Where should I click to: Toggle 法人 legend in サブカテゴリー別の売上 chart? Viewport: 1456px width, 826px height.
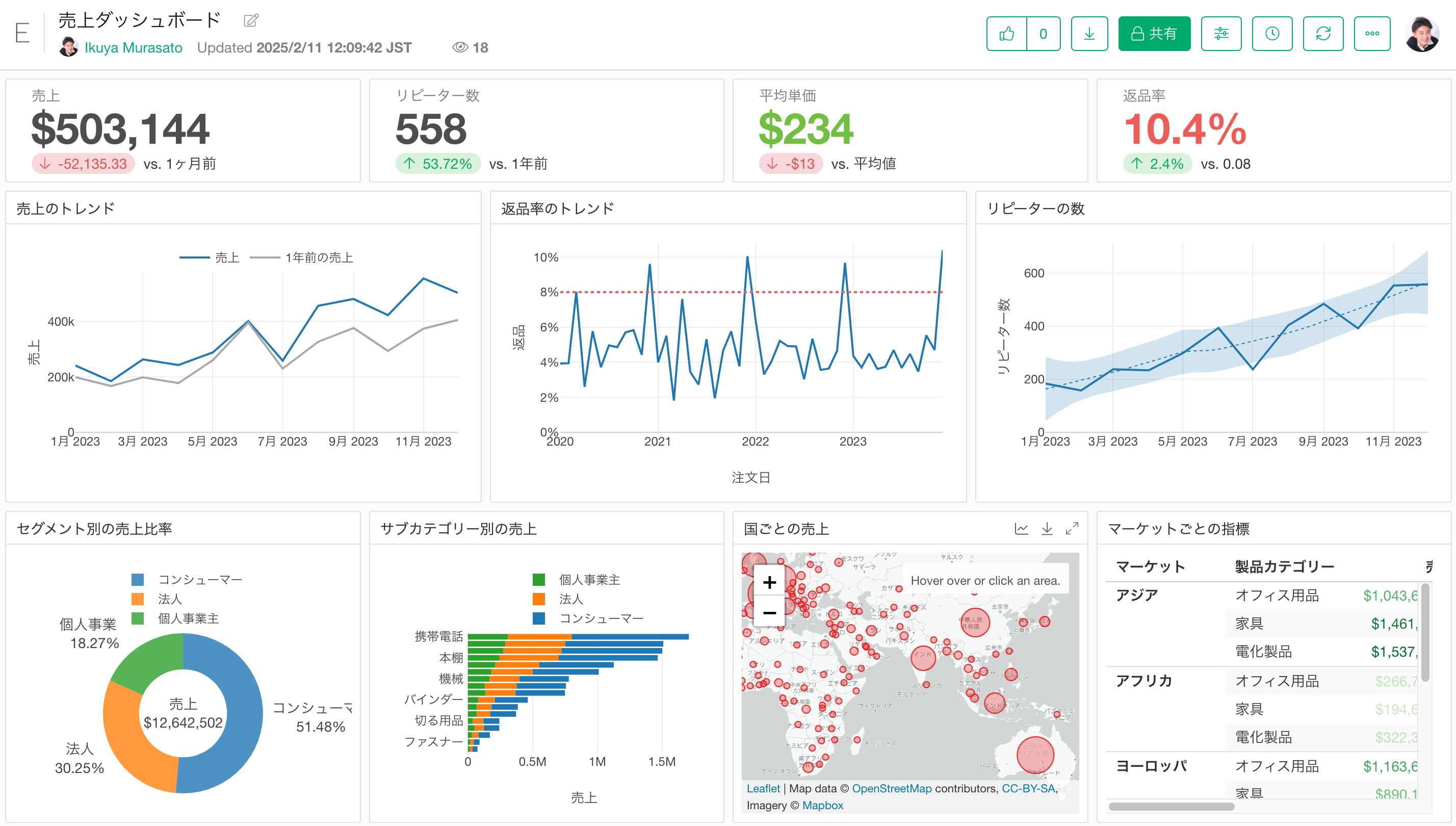[x=558, y=599]
